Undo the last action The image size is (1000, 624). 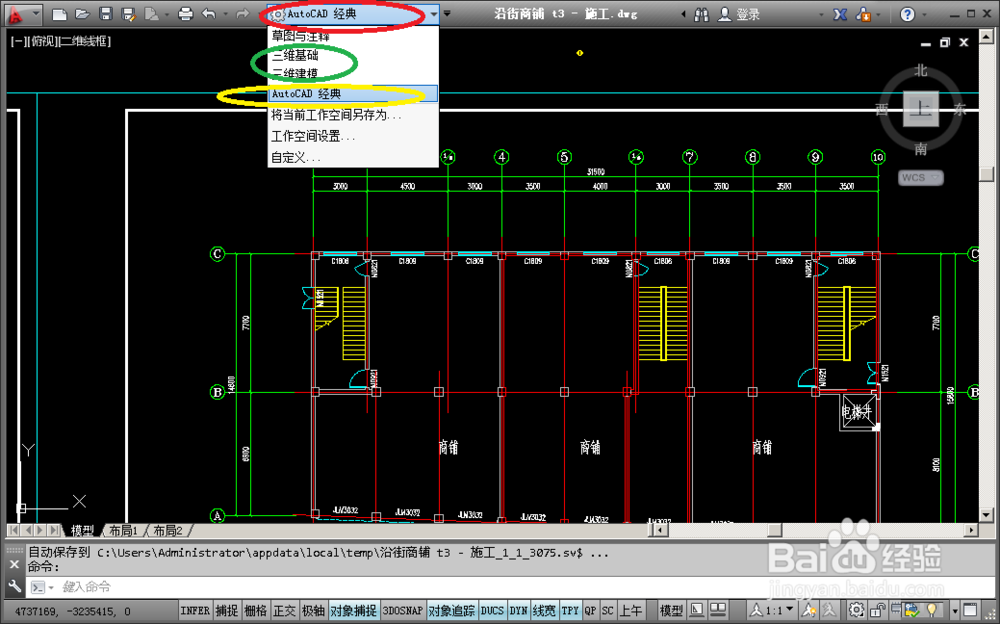click(x=209, y=14)
